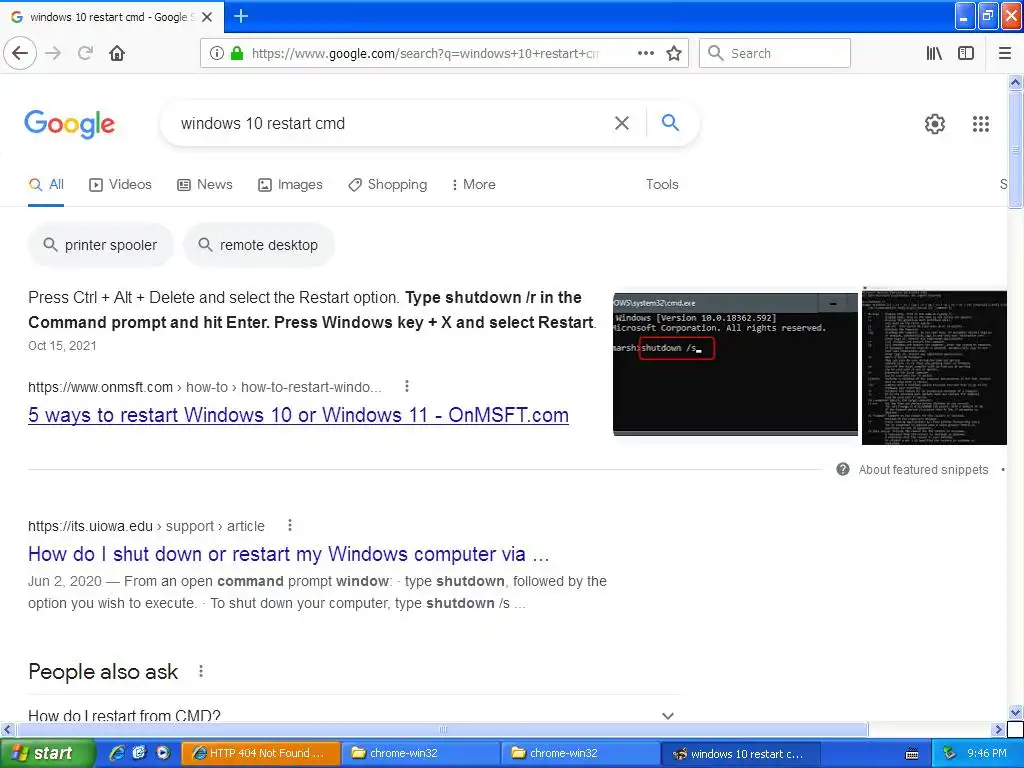Click the Google logo

[69, 123]
